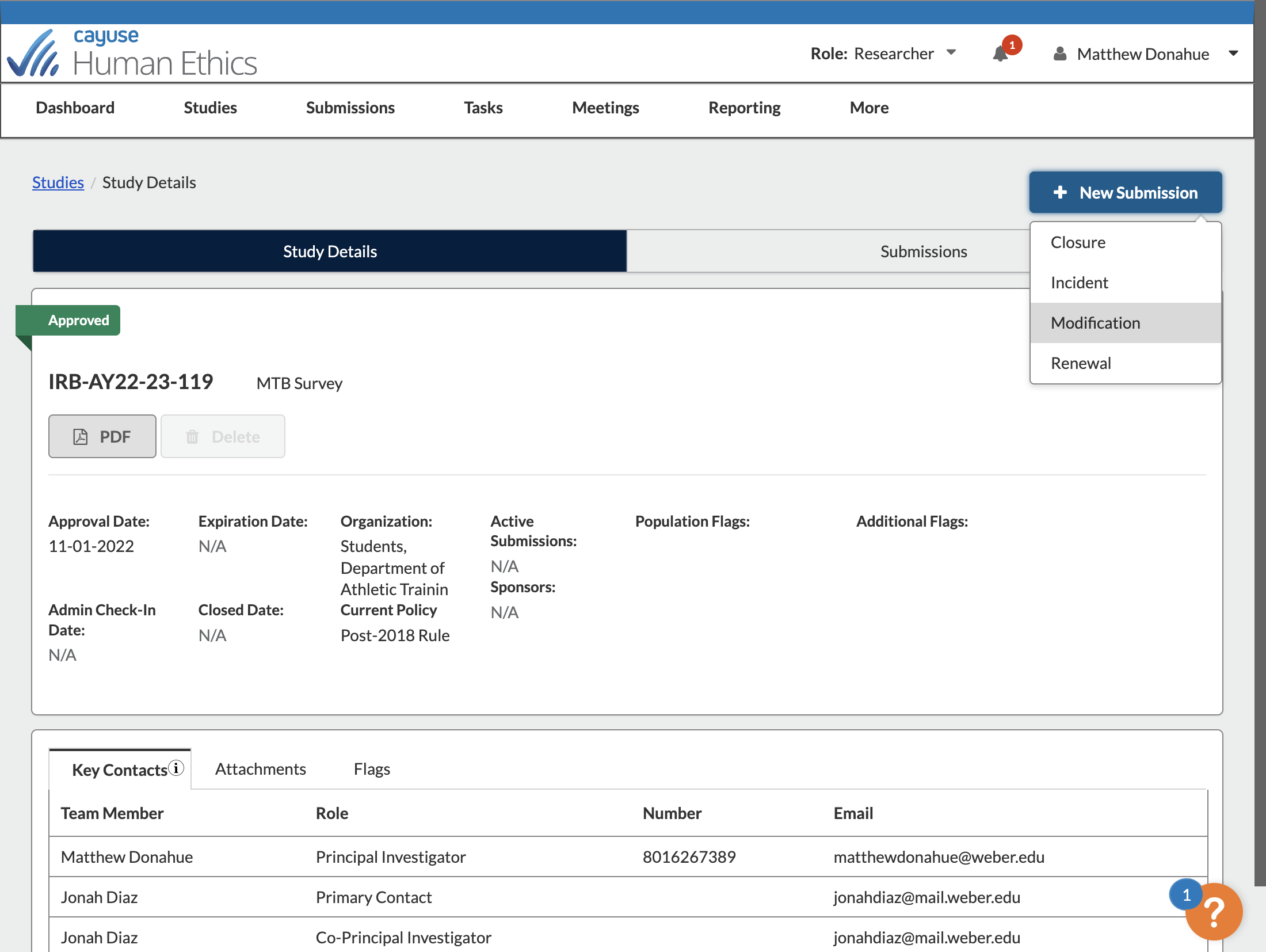Switch to the Attachments tab
The width and height of the screenshot is (1266, 952).
coord(261,769)
